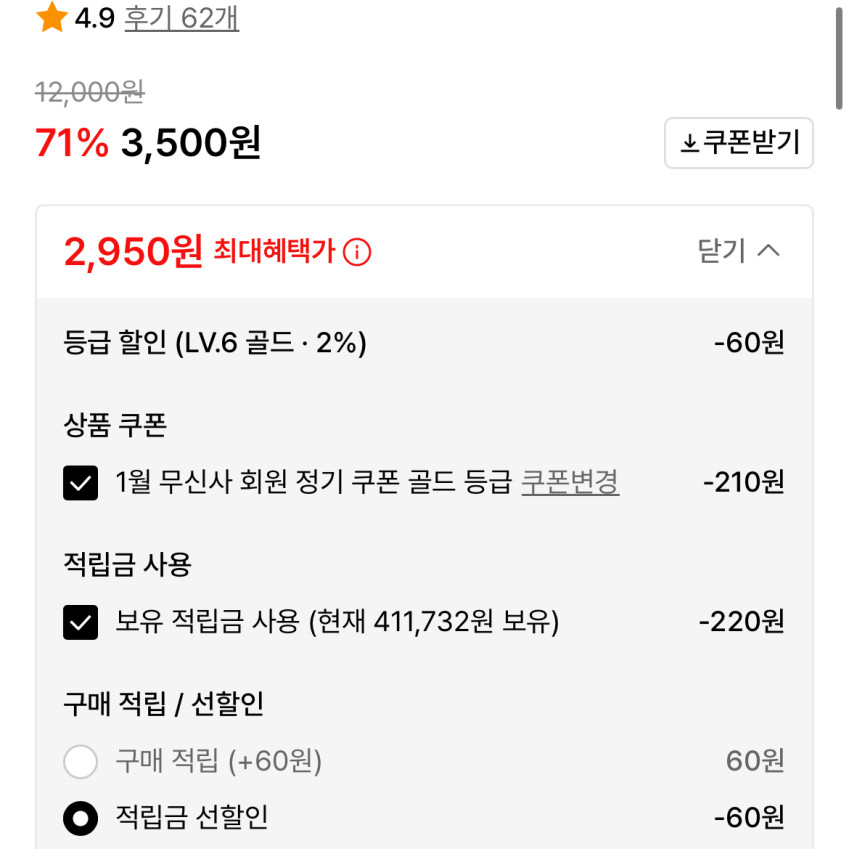Click the crossed-out 12,000원 original price
The image size is (849, 849).
(x=90, y=93)
